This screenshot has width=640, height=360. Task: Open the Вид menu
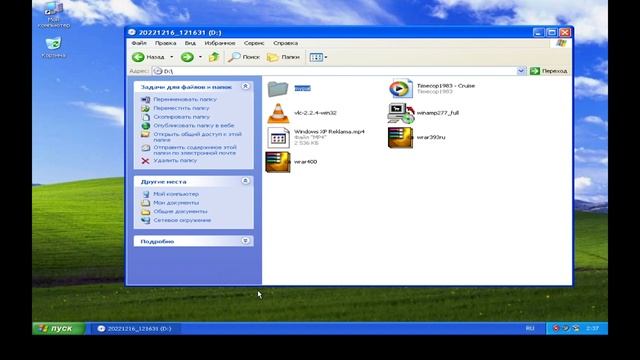[190, 43]
